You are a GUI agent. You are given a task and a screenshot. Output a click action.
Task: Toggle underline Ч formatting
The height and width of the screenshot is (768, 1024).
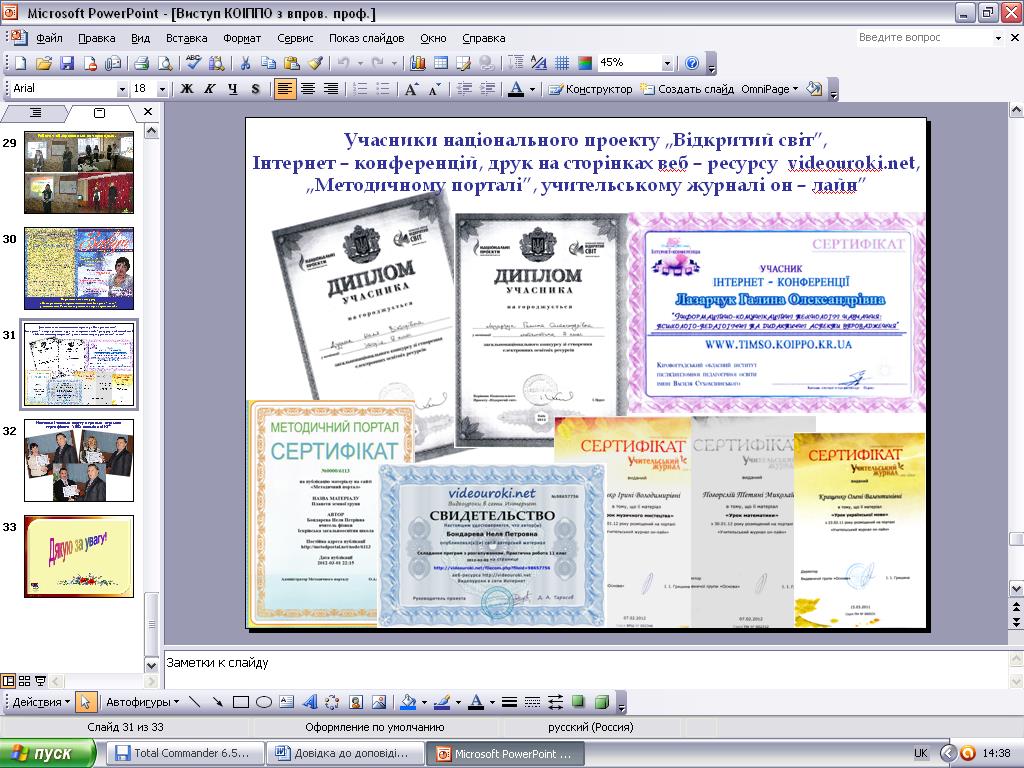tap(232, 89)
